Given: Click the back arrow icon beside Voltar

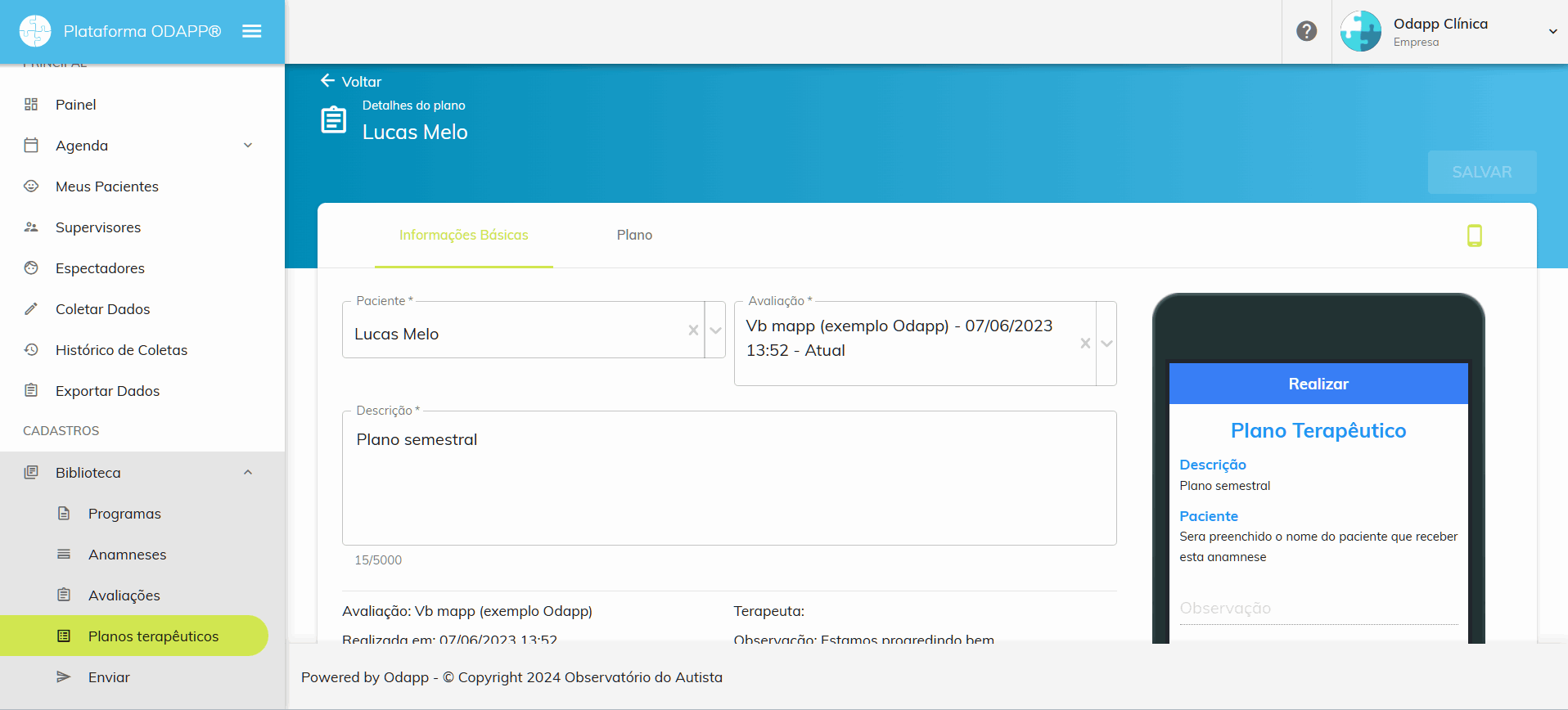Looking at the screenshot, I should tap(327, 80).
